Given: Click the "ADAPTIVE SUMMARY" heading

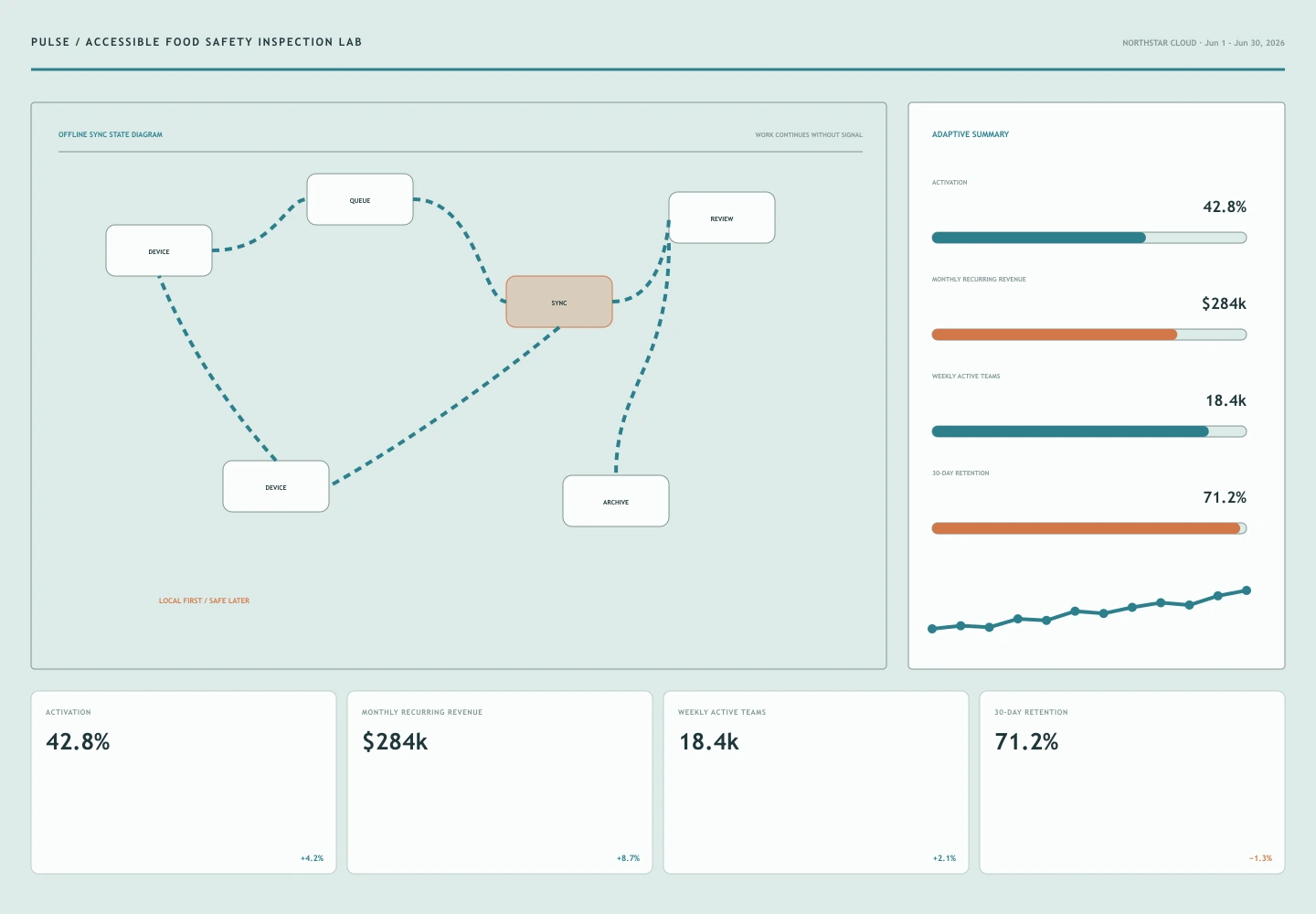Looking at the screenshot, I should click(971, 134).
